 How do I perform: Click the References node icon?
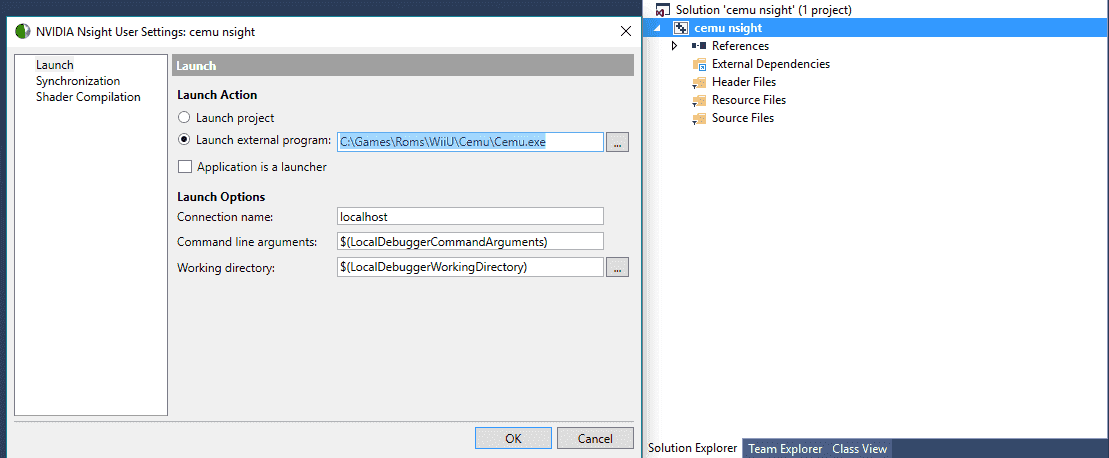699,46
